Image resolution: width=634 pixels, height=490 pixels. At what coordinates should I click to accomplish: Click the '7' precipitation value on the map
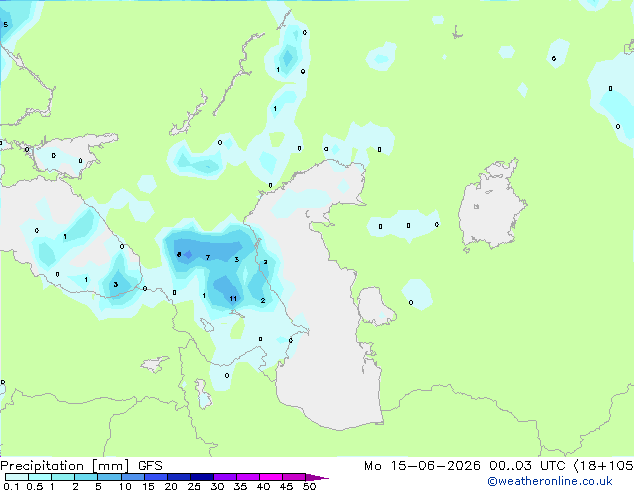click(208, 258)
